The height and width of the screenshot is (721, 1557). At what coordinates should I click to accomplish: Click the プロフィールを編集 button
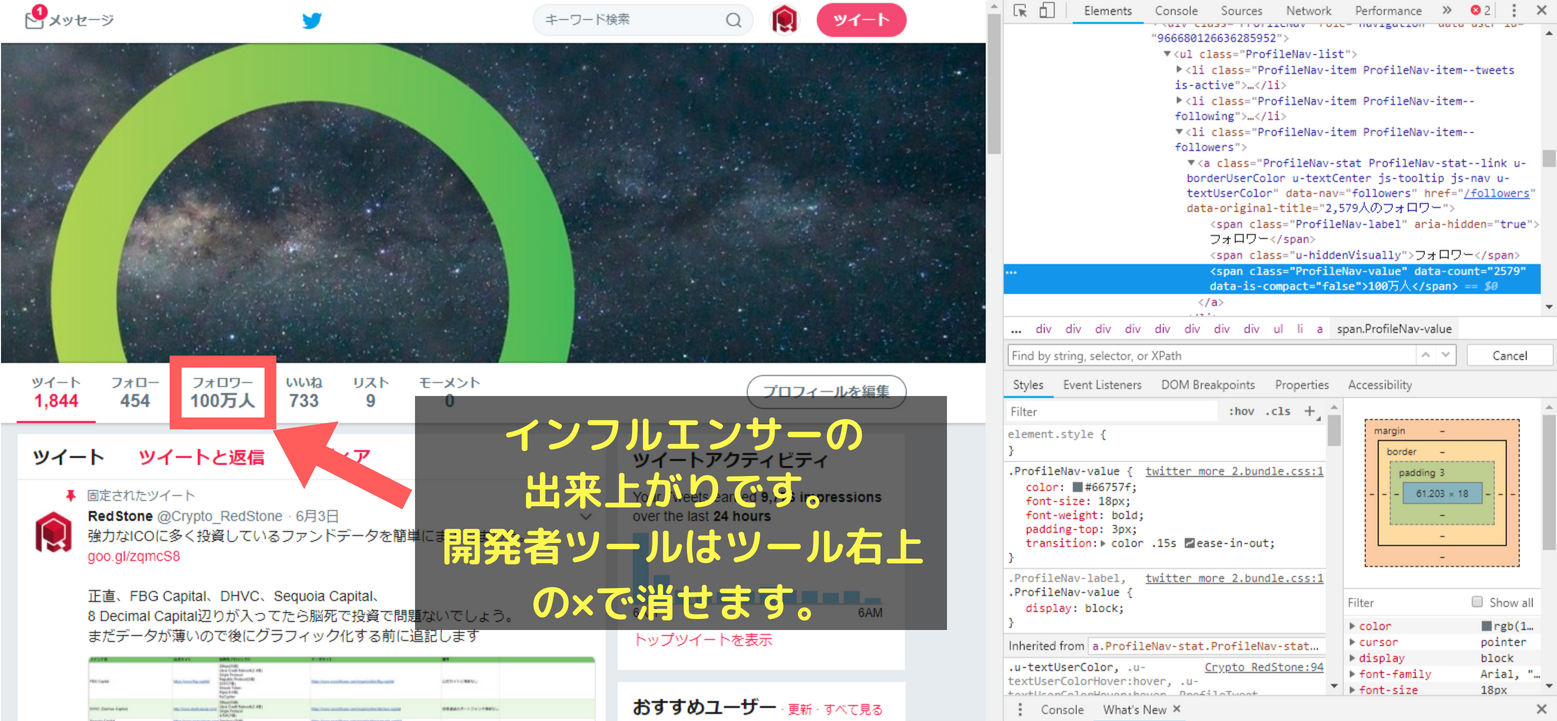tap(826, 392)
